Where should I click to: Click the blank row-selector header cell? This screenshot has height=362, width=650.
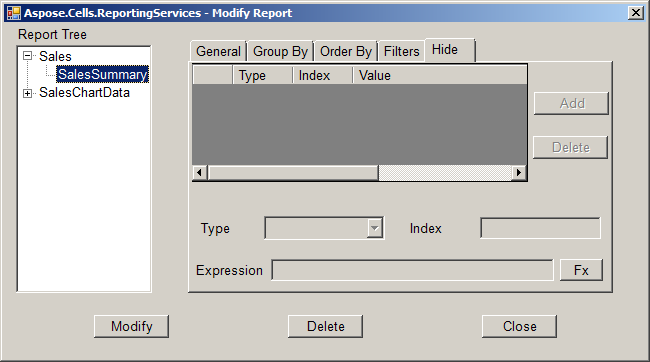click(213, 75)
